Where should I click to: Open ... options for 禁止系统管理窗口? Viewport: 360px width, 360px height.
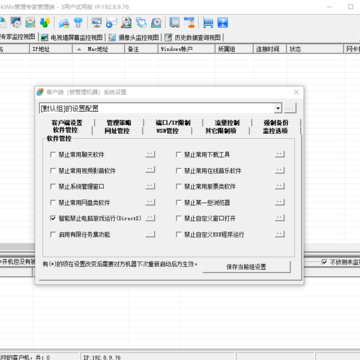[x=151, y=186]
